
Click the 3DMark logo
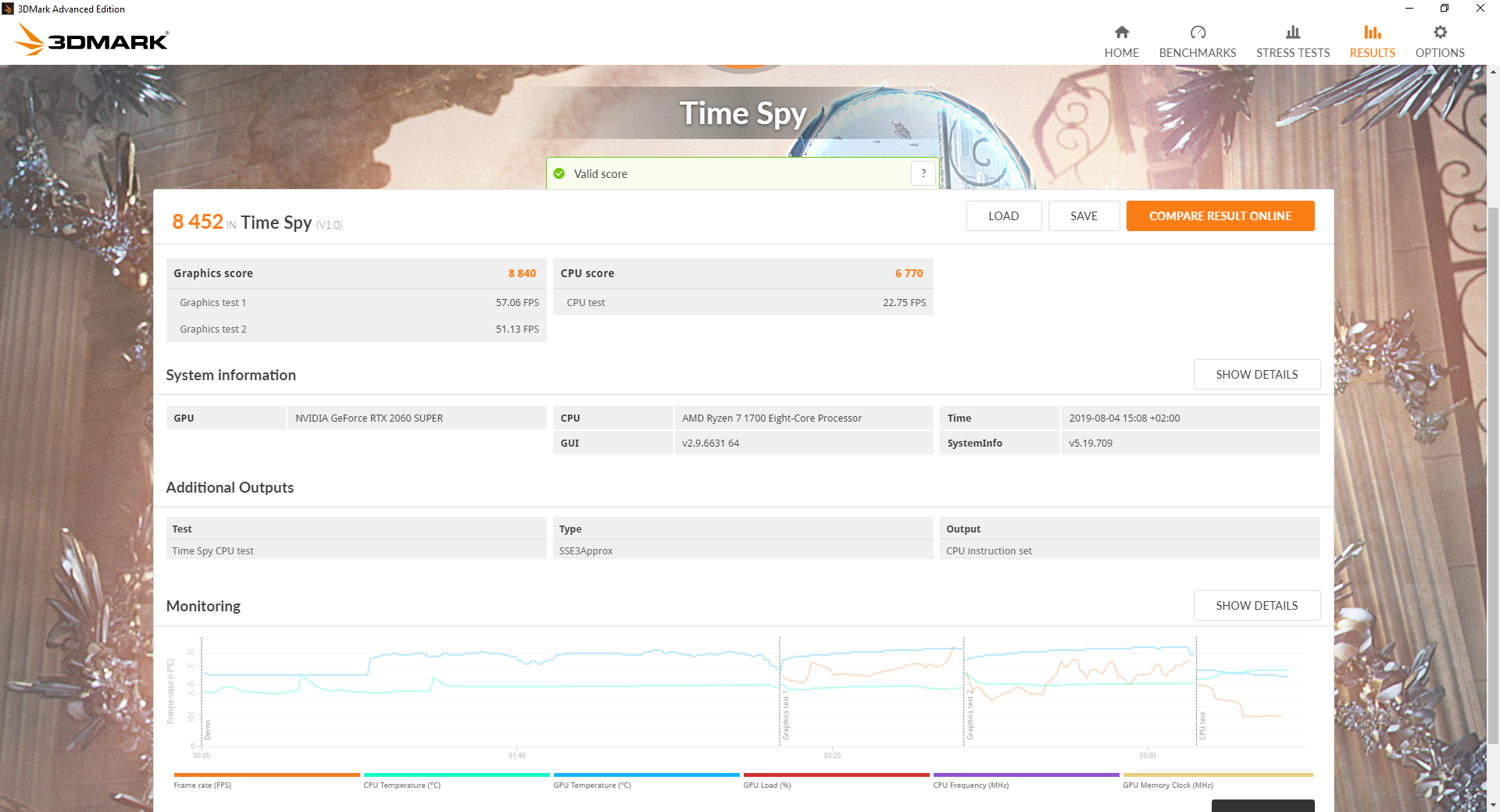pos(92,40)
